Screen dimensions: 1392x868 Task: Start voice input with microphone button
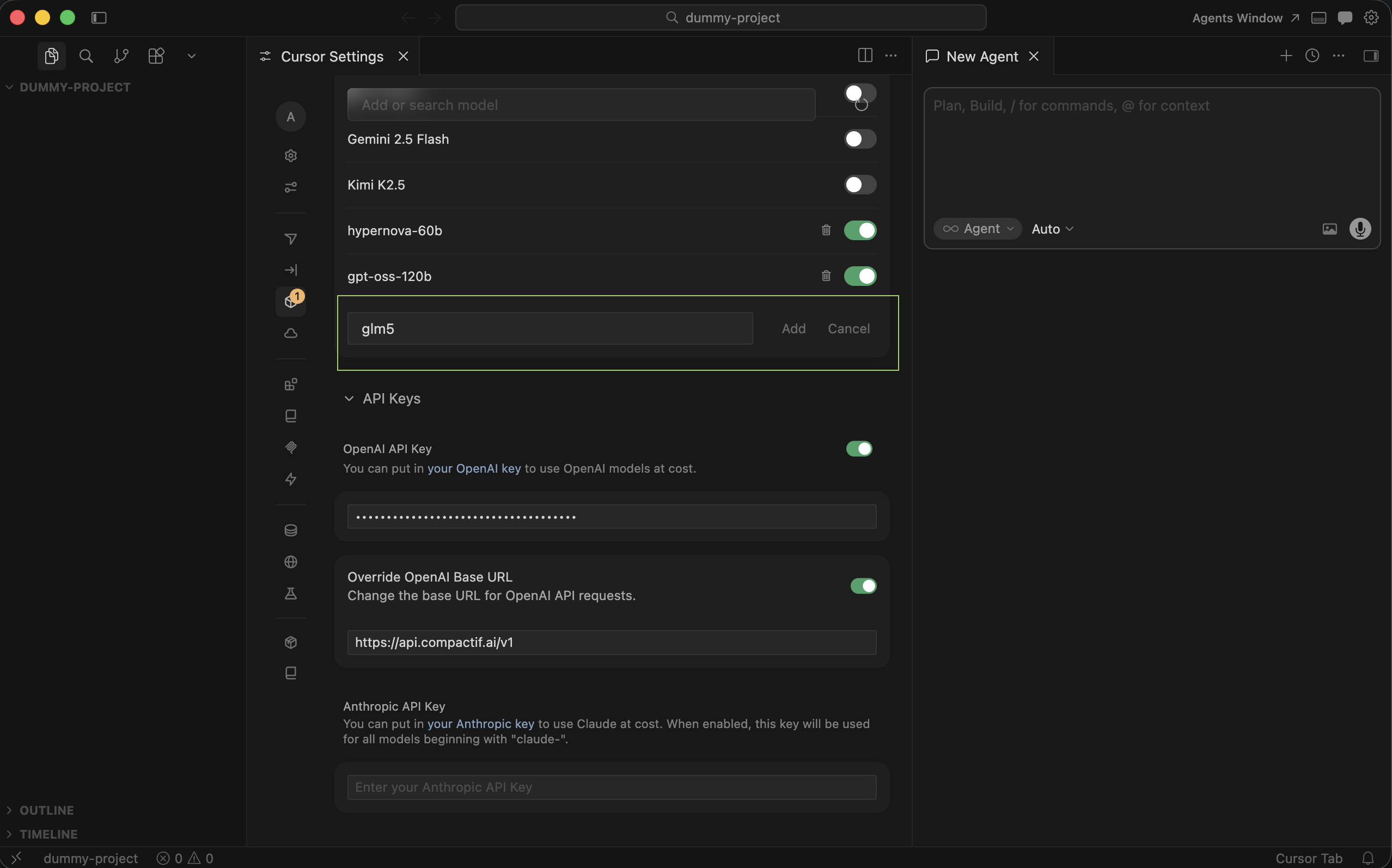point(1360,229)
